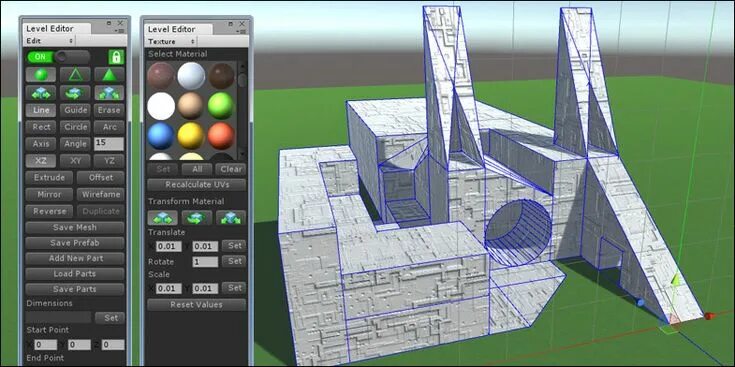Click the Save Prefab button
Screen dimensions: 735x367
tap(75, 243)
